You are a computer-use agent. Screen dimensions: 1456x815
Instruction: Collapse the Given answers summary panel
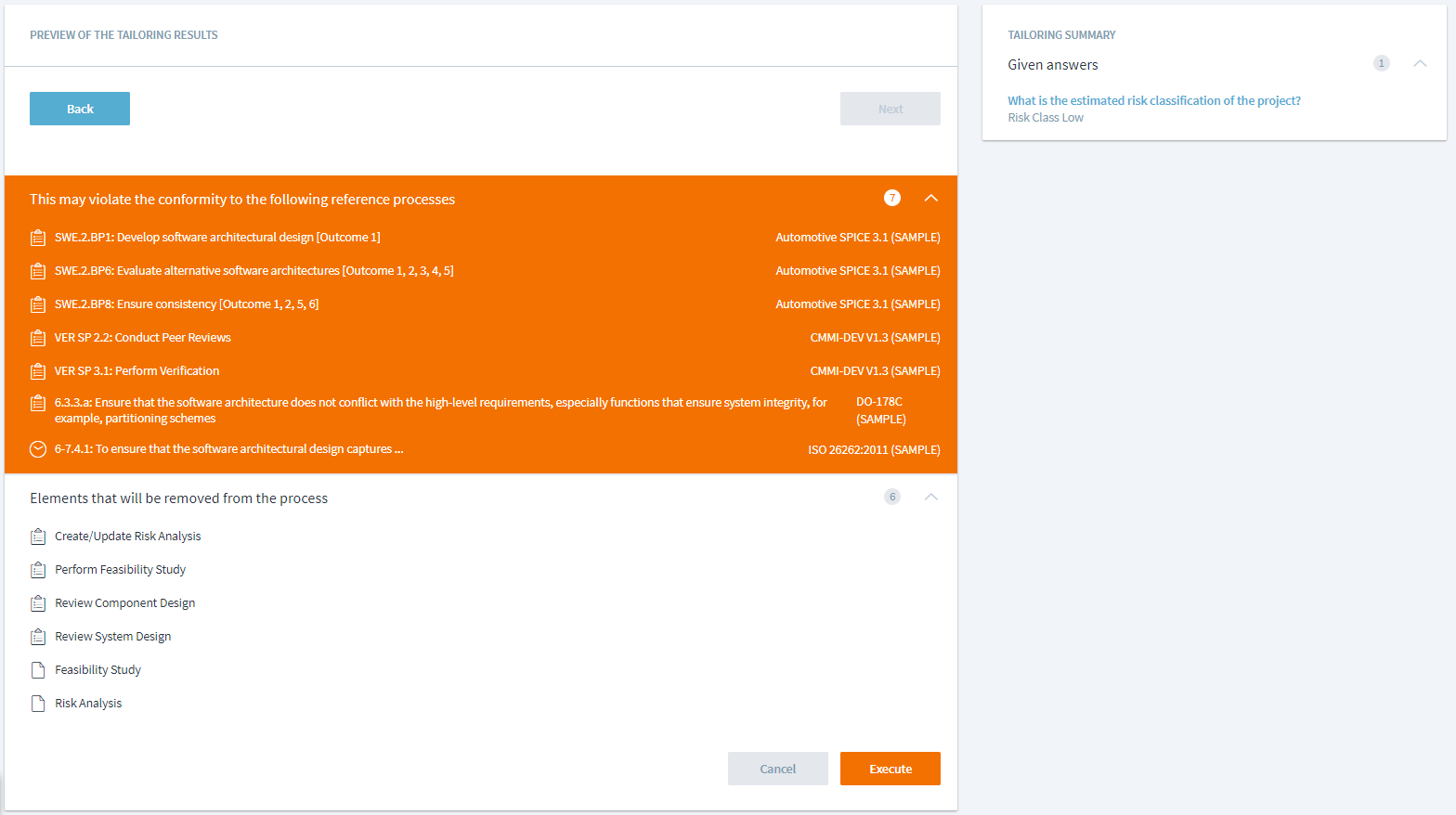click(x=1419, y=64)
